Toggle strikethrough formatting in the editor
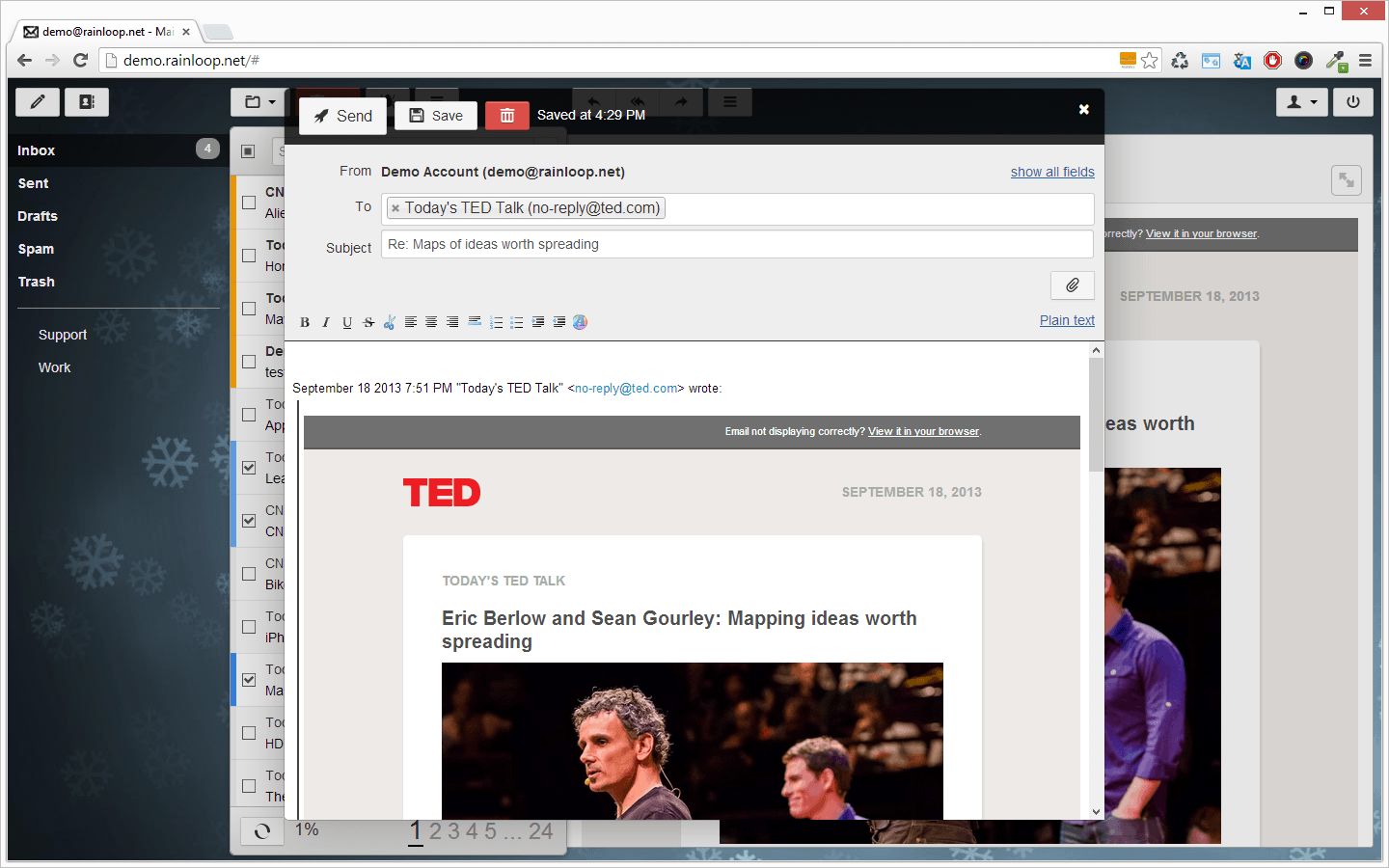Viewport: 1389px width, 868px height. (368, 322)
